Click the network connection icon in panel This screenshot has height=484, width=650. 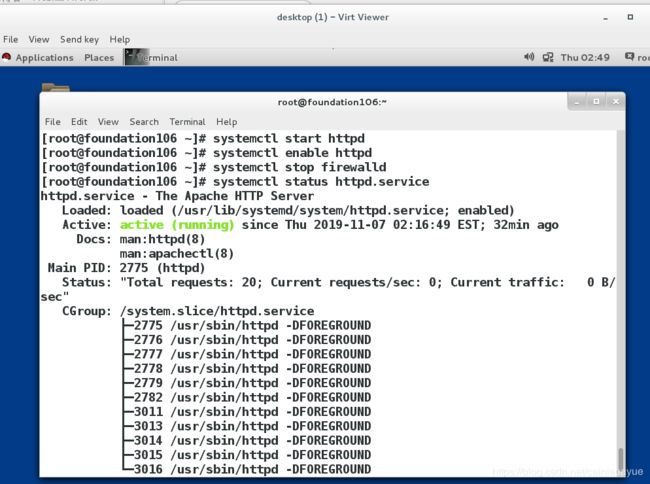(x=548, y=57)
